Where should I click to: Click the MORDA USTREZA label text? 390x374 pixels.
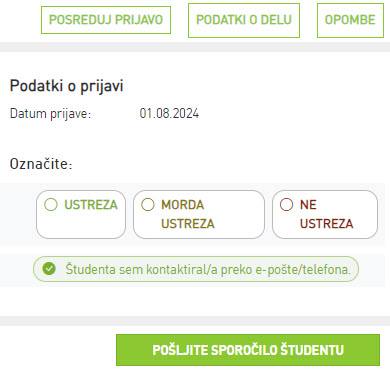point(188,214)
